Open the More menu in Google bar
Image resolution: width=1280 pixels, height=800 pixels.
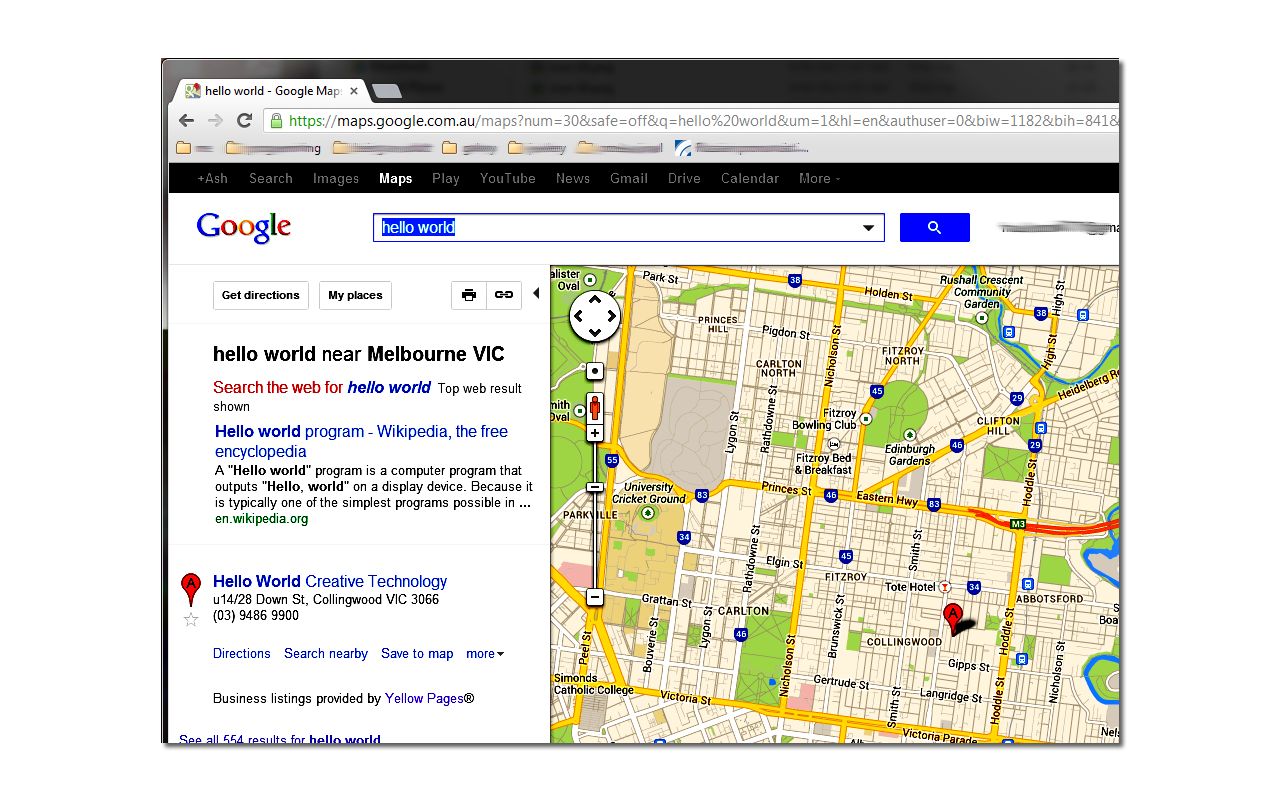coord(820,178)
